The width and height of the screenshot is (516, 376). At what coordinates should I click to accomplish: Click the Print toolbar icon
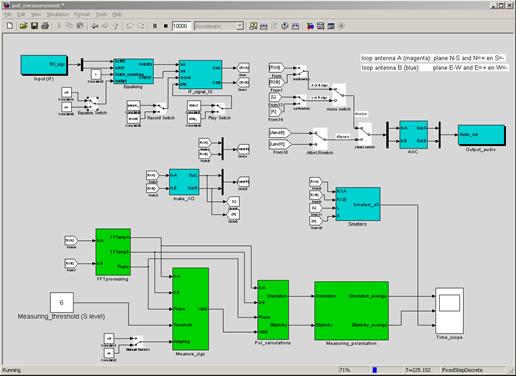[x=45, y=26]
